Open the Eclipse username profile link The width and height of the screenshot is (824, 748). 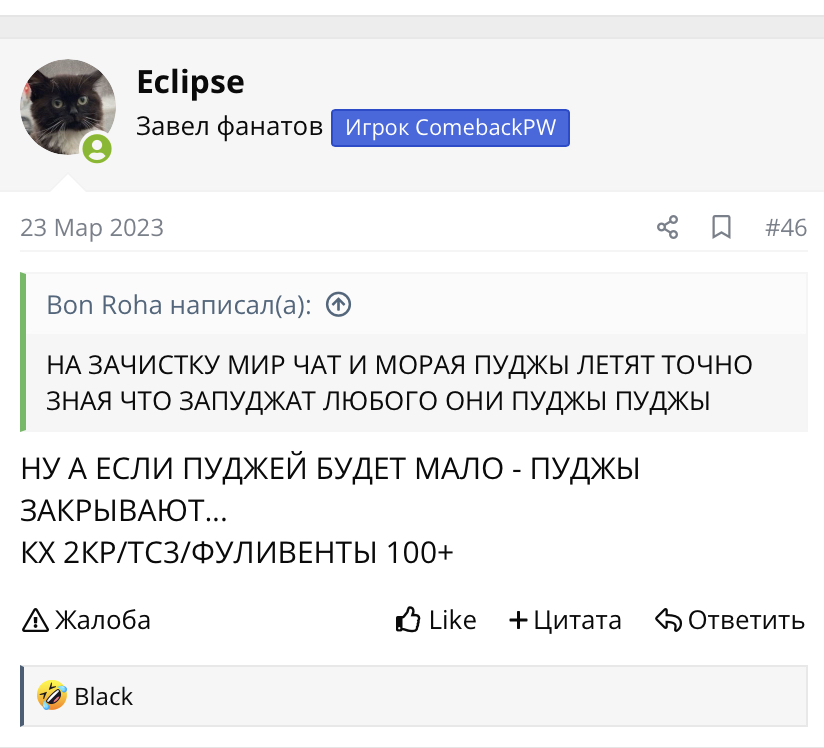tap(190, 82)
